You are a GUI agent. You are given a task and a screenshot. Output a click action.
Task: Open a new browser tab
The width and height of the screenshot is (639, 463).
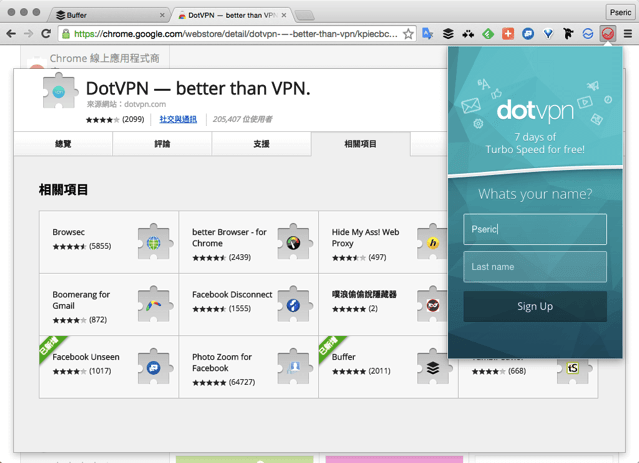[304, 16]
